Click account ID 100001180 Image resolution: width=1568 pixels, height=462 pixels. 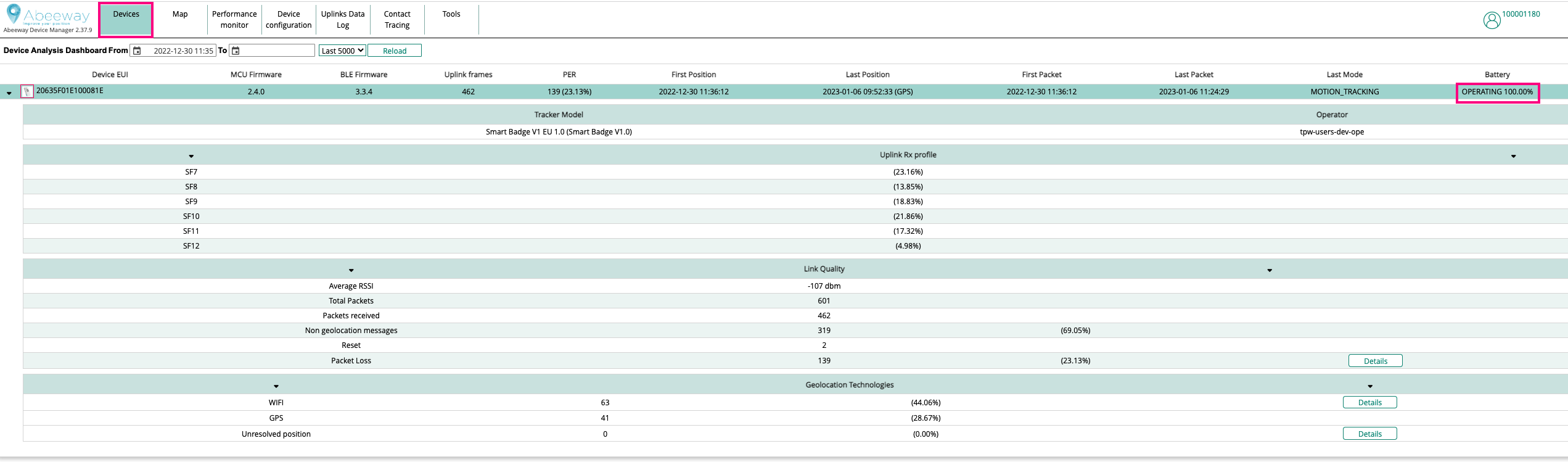coord(1521,14)
